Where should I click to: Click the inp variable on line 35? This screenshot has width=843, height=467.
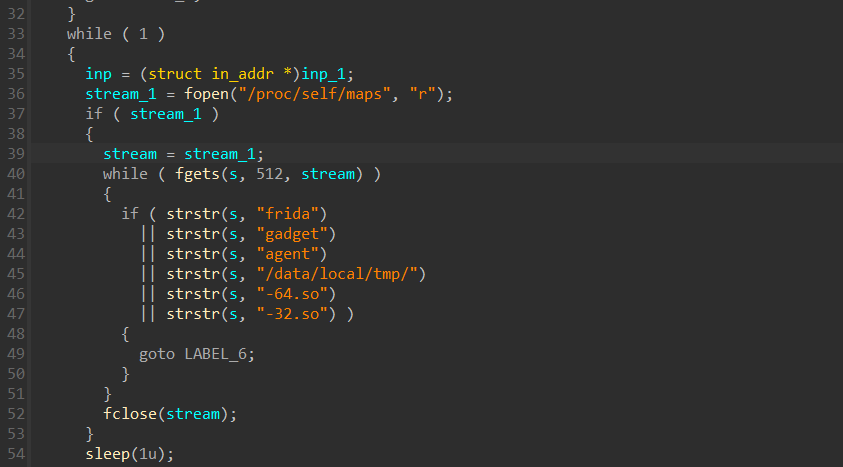pyautogui.click(x=98, y=74)
